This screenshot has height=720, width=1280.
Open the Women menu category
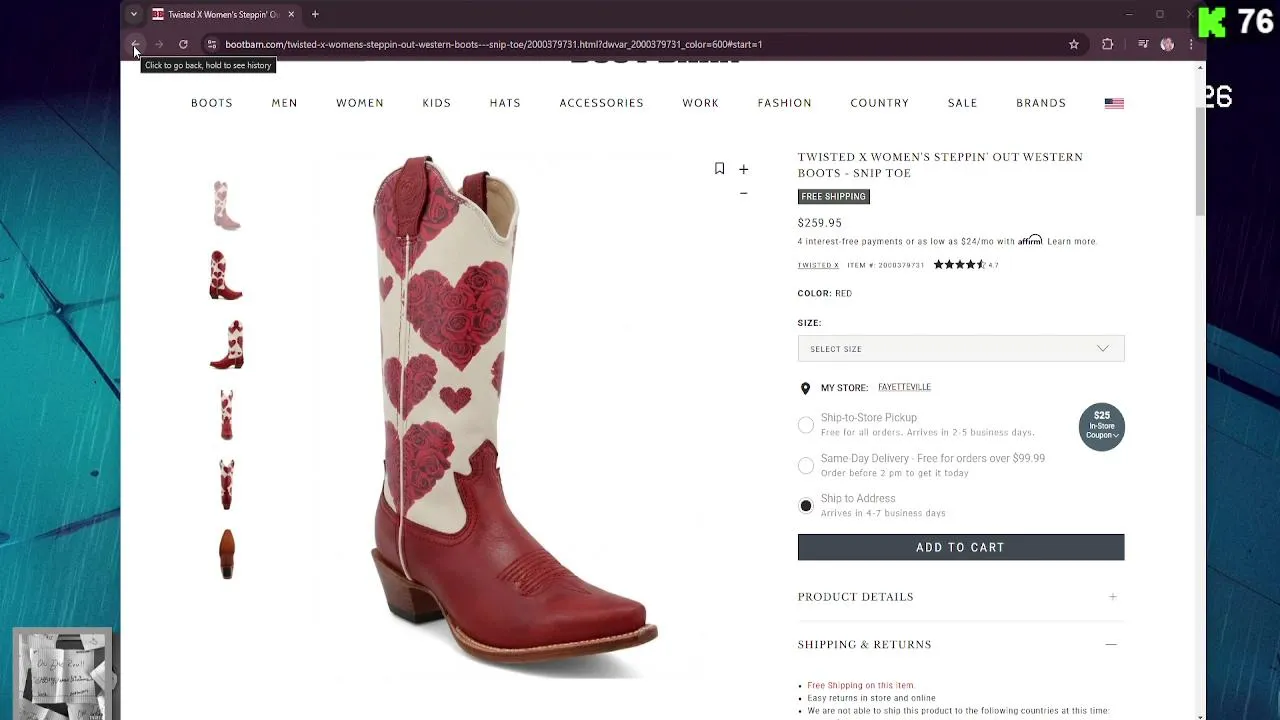[x=360, y=103]
